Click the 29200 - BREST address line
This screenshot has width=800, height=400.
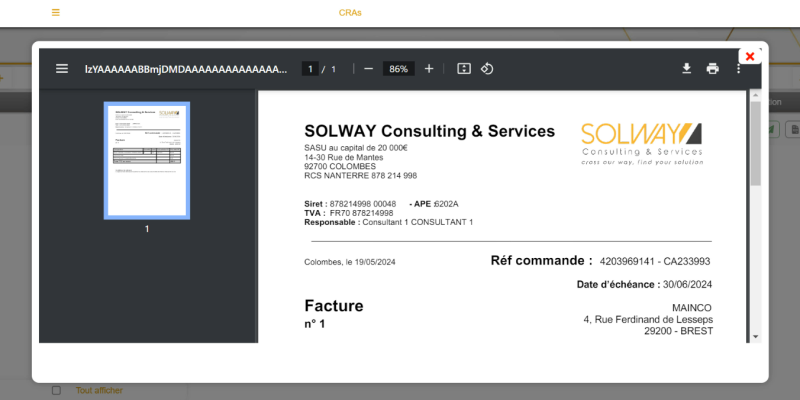[x=679, y=331]
